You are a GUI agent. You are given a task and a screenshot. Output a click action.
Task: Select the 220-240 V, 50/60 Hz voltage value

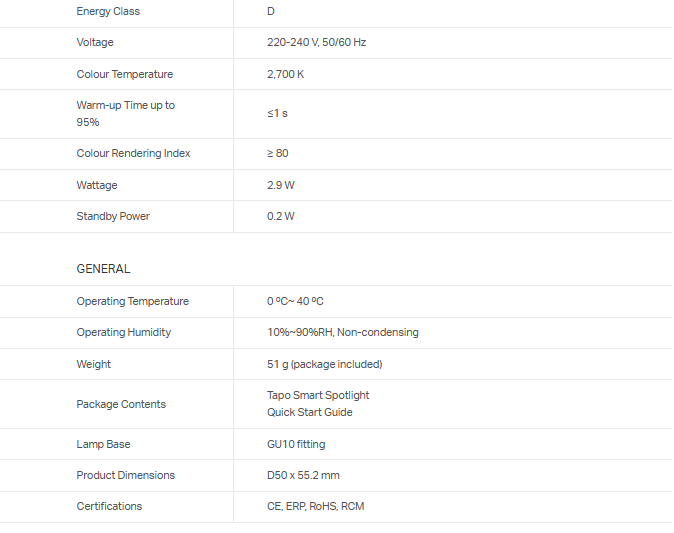point(316,43)
